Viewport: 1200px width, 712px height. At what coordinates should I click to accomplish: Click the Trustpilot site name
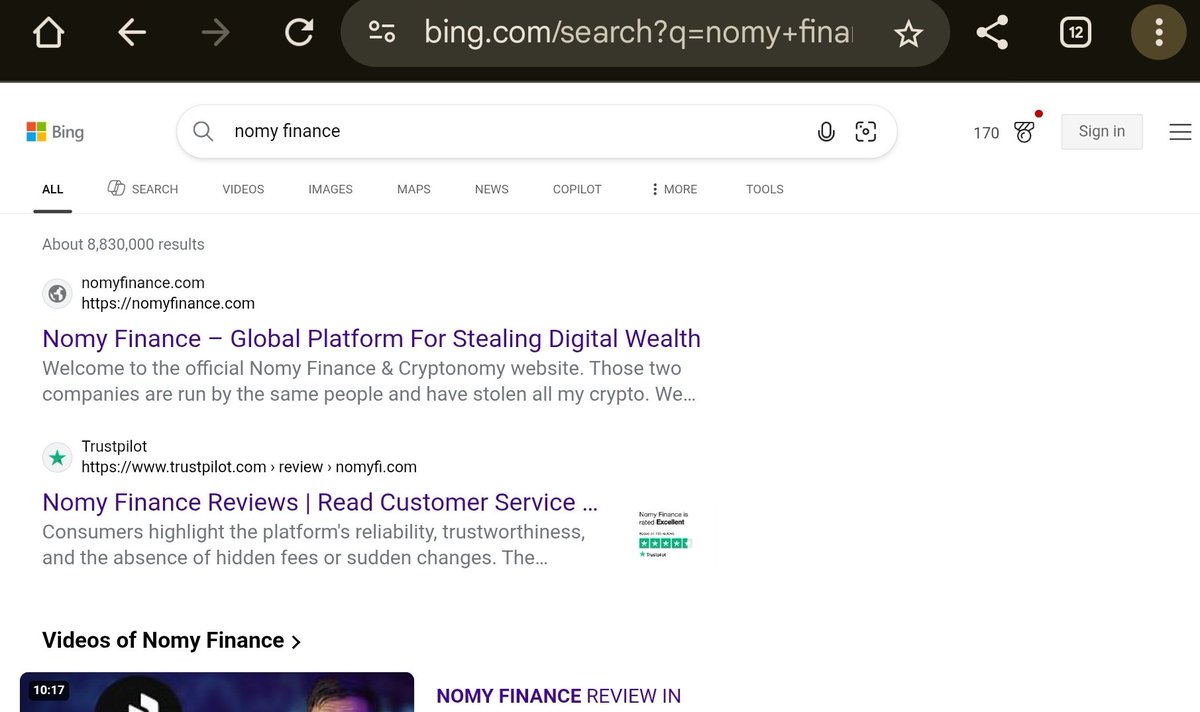[x=114, y=447]
